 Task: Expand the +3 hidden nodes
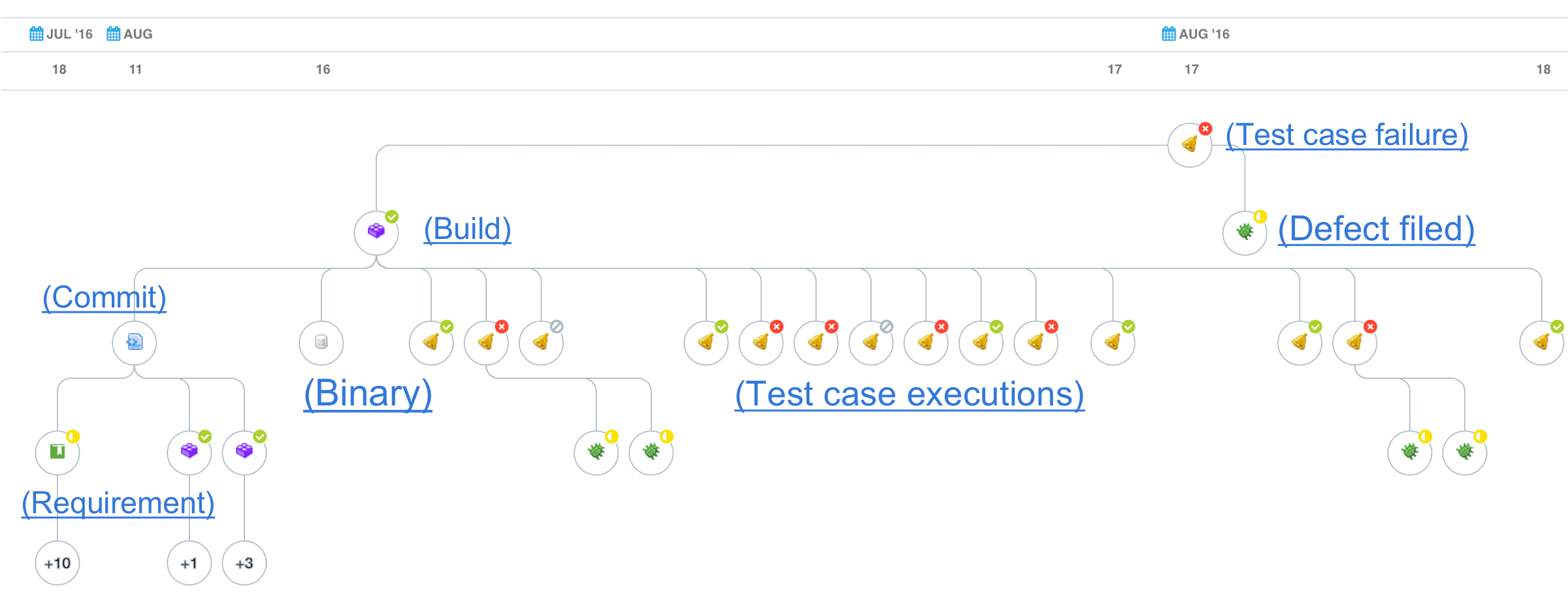coord(244,563)
